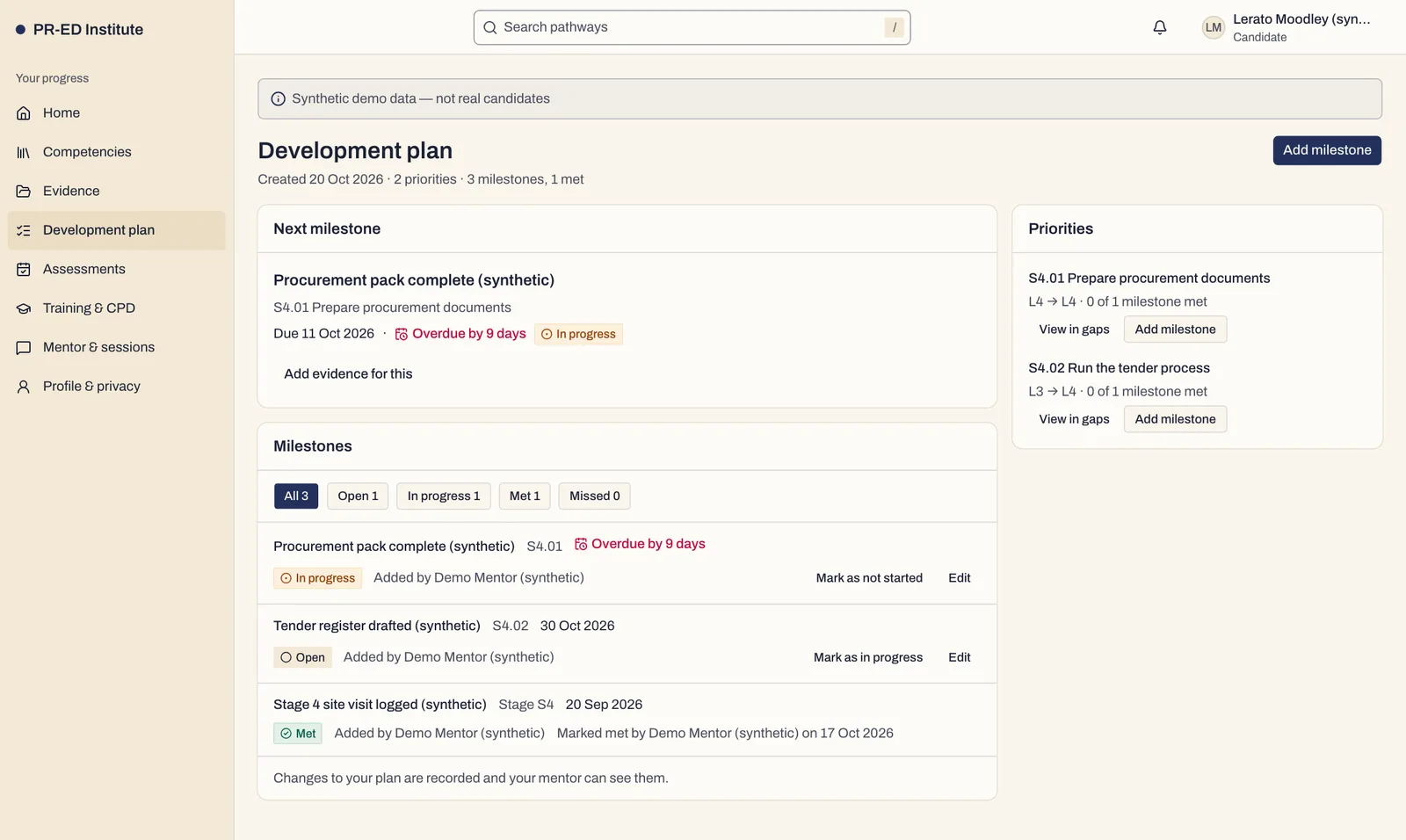Click the Training & CPD graduation cap icon
The width and height of the screenshot is (1406, 840).
tap(24, 308)
